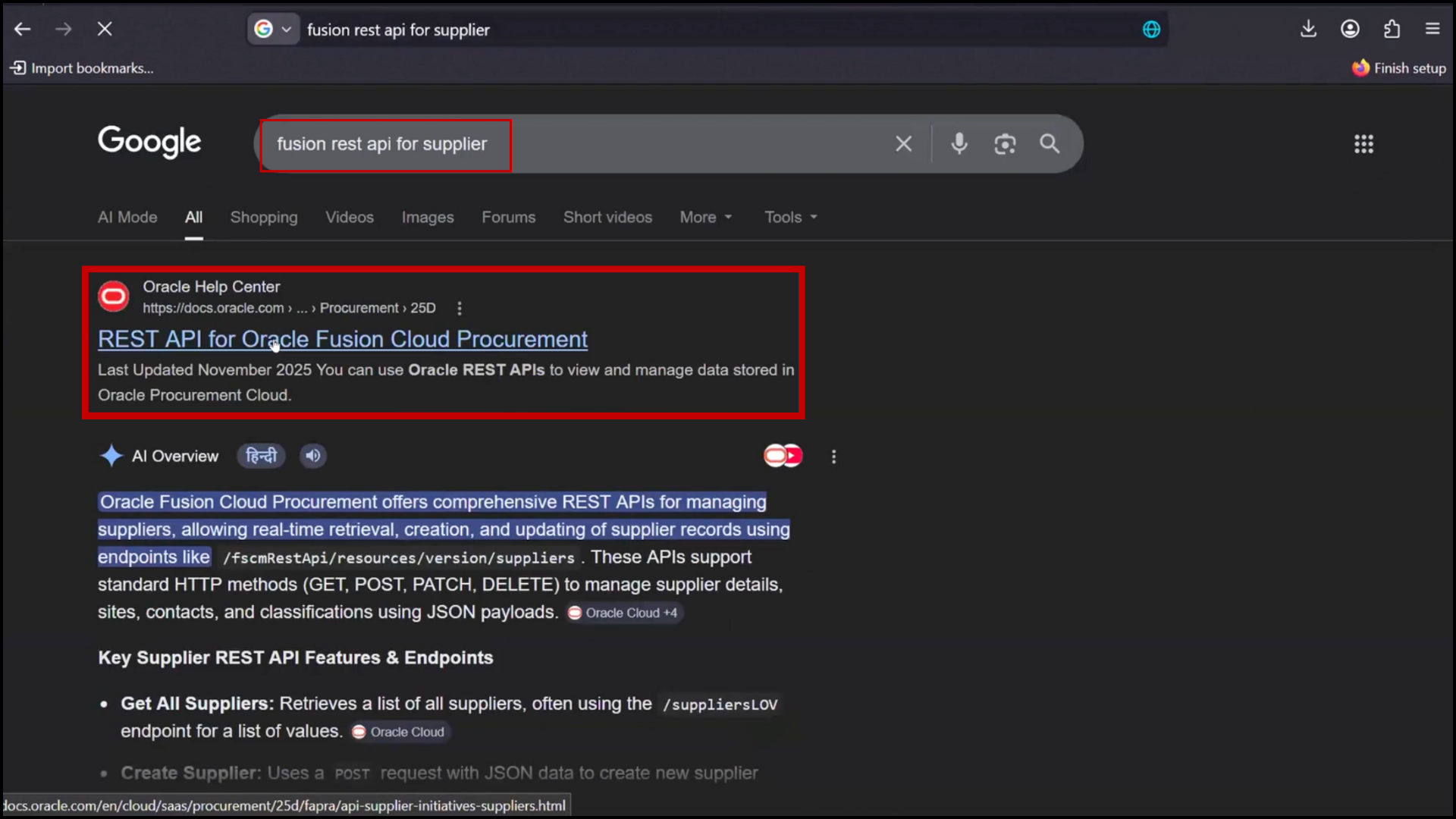Click the AI Overview sparkle icon
The width and height of the screenshot is (1456, 819).
111,456
